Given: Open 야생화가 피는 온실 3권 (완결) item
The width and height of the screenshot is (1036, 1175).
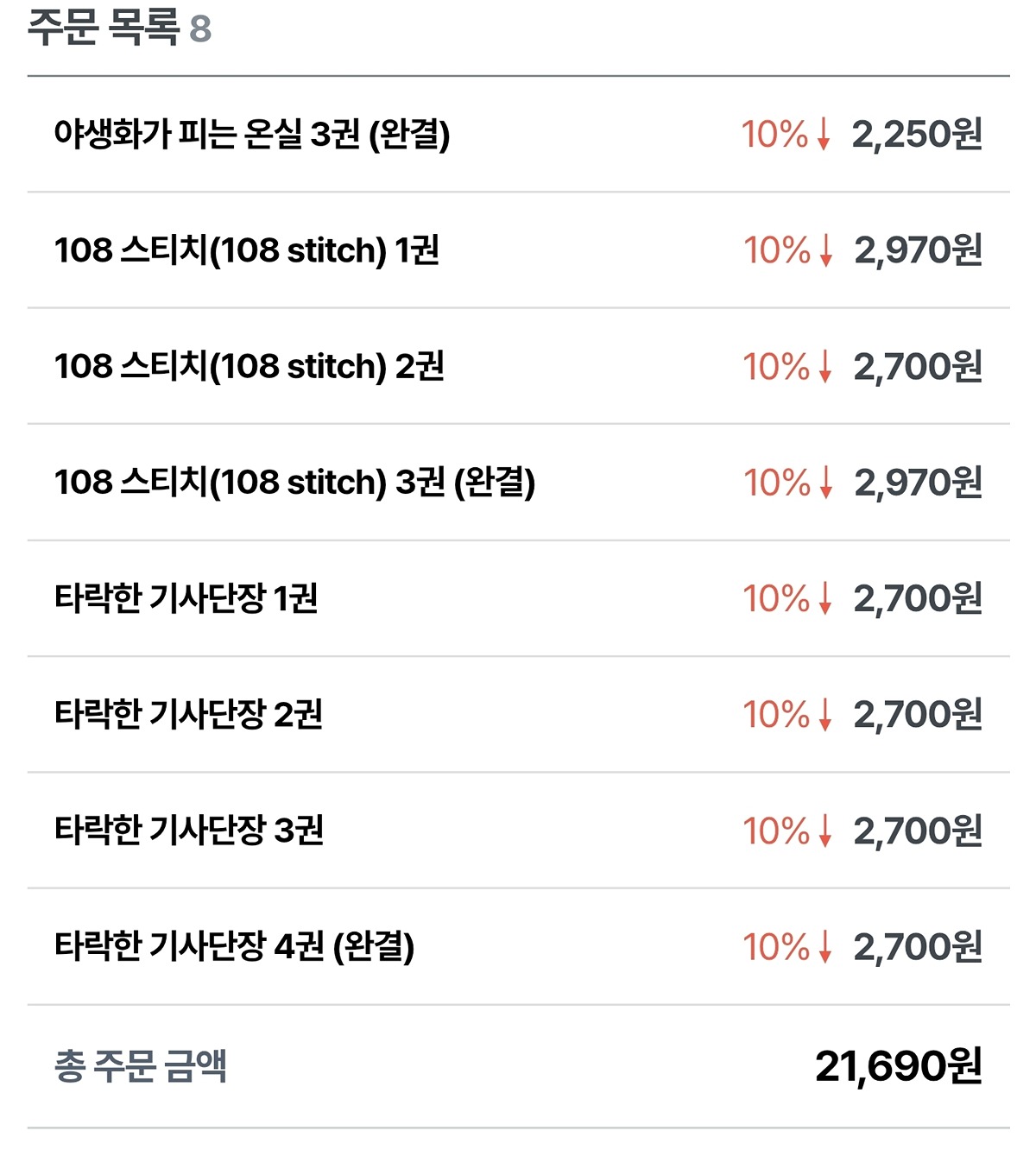Looking at the screenshot, I should click(x=518, y=135).
